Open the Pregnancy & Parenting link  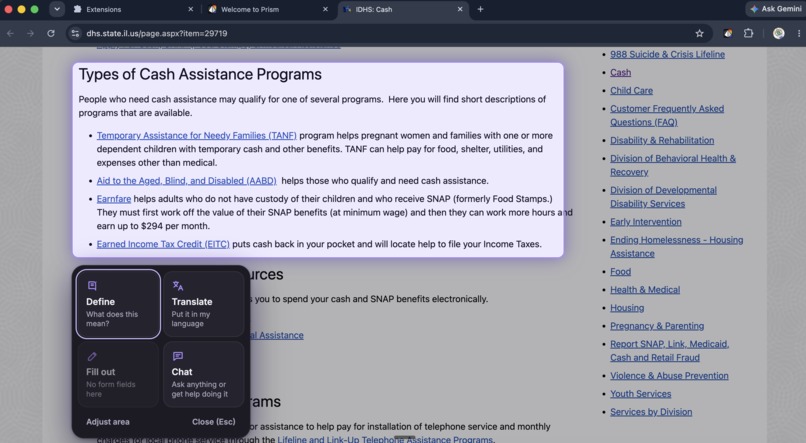pyautogui.click(x=657, y=326)
